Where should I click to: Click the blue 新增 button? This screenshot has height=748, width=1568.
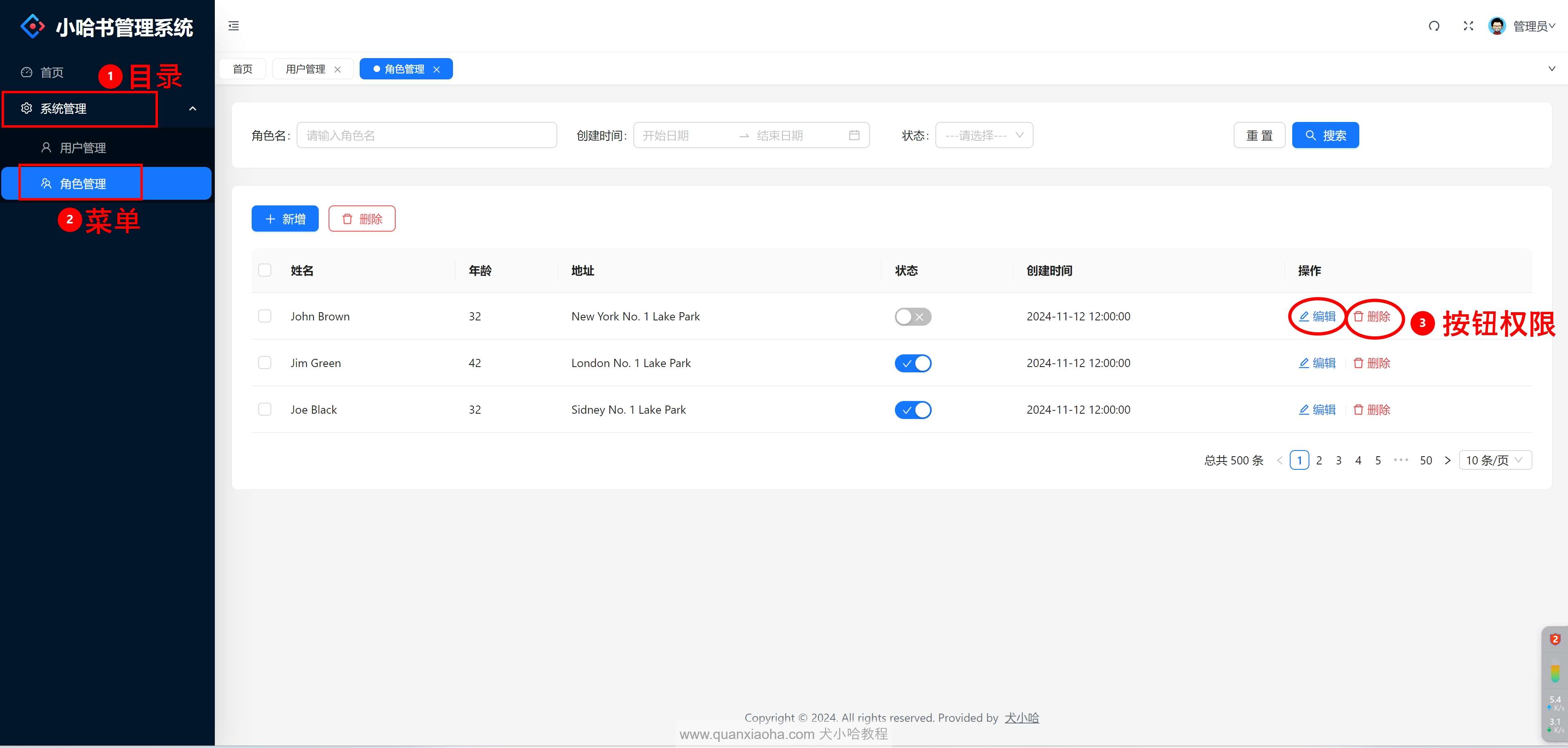click(285, 219)
